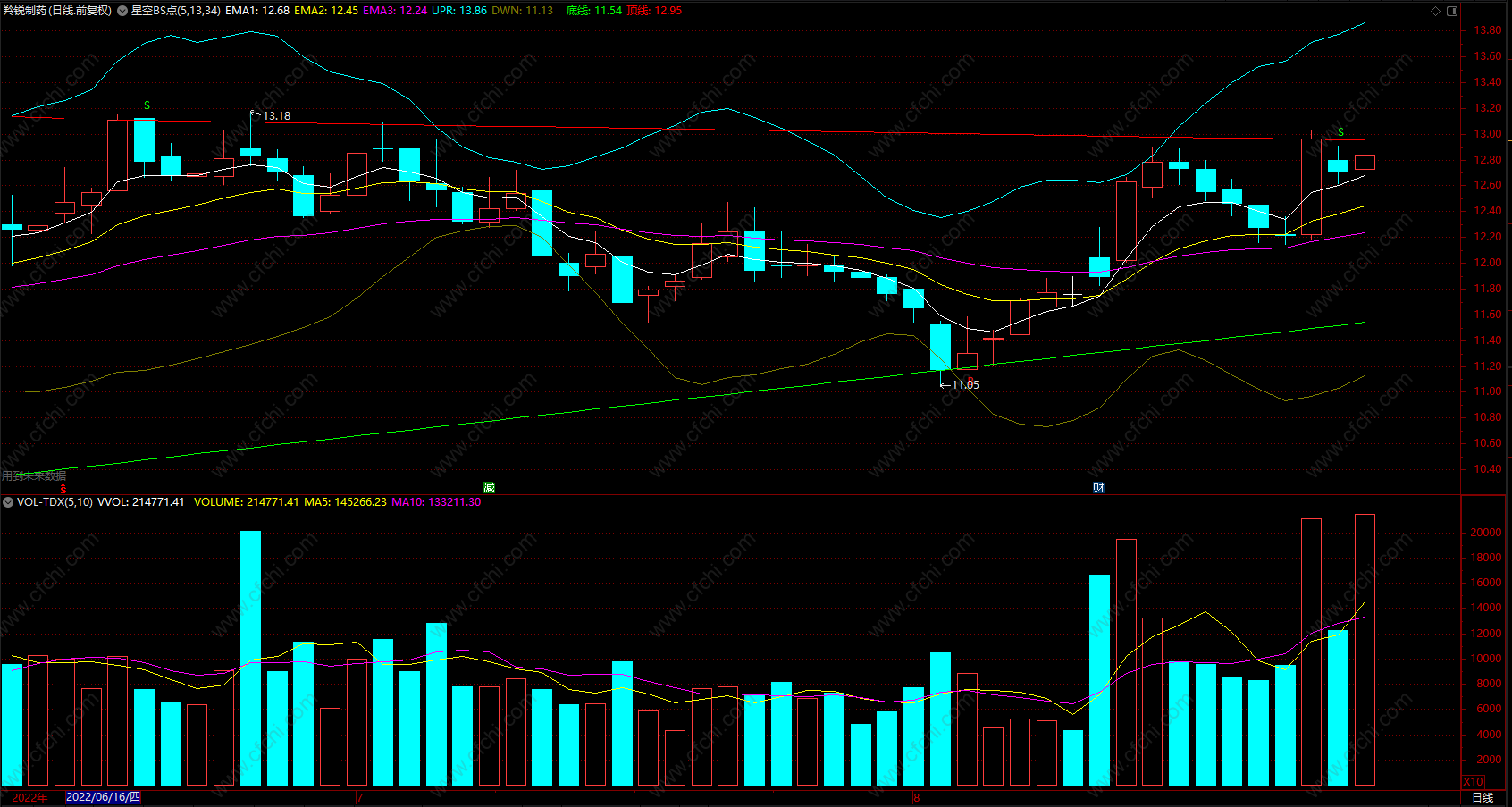1512x807 pixels.
Task: Click the stock title 羚锐制药 label
Action: coord(24,11)
